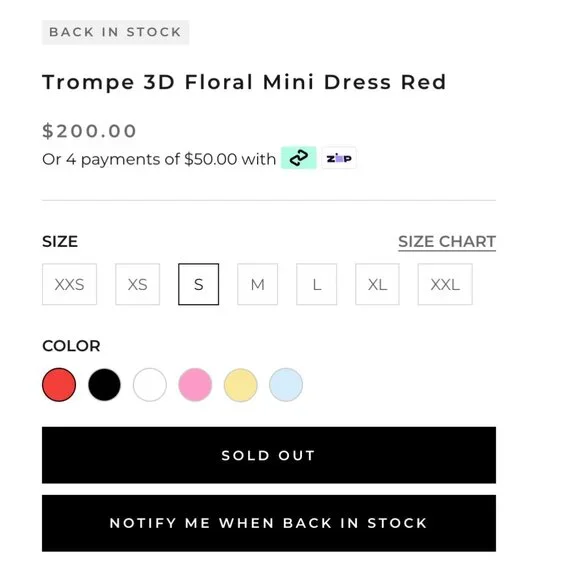Screen dimensions: 580x580
Task: Select the pink color swatch
Action: pyautogui.click(x=195, y=385)
